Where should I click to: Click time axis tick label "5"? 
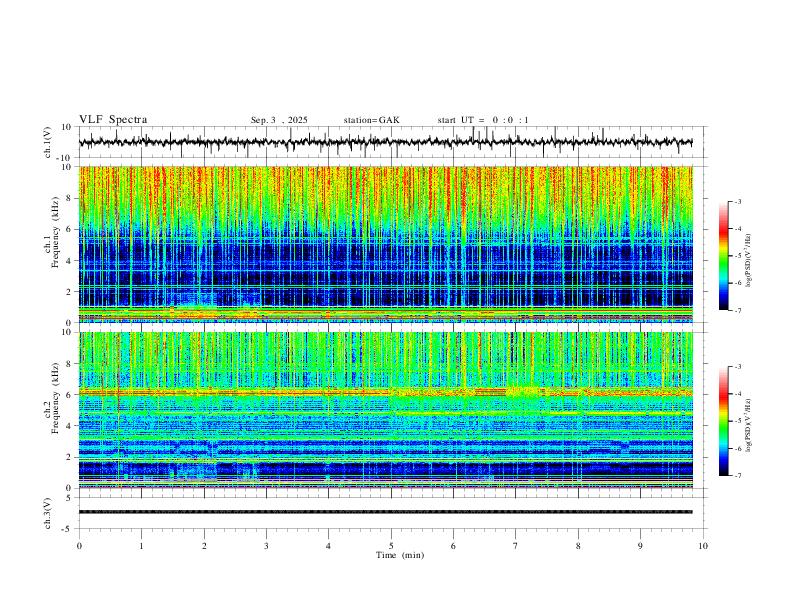tap(391, 546)
